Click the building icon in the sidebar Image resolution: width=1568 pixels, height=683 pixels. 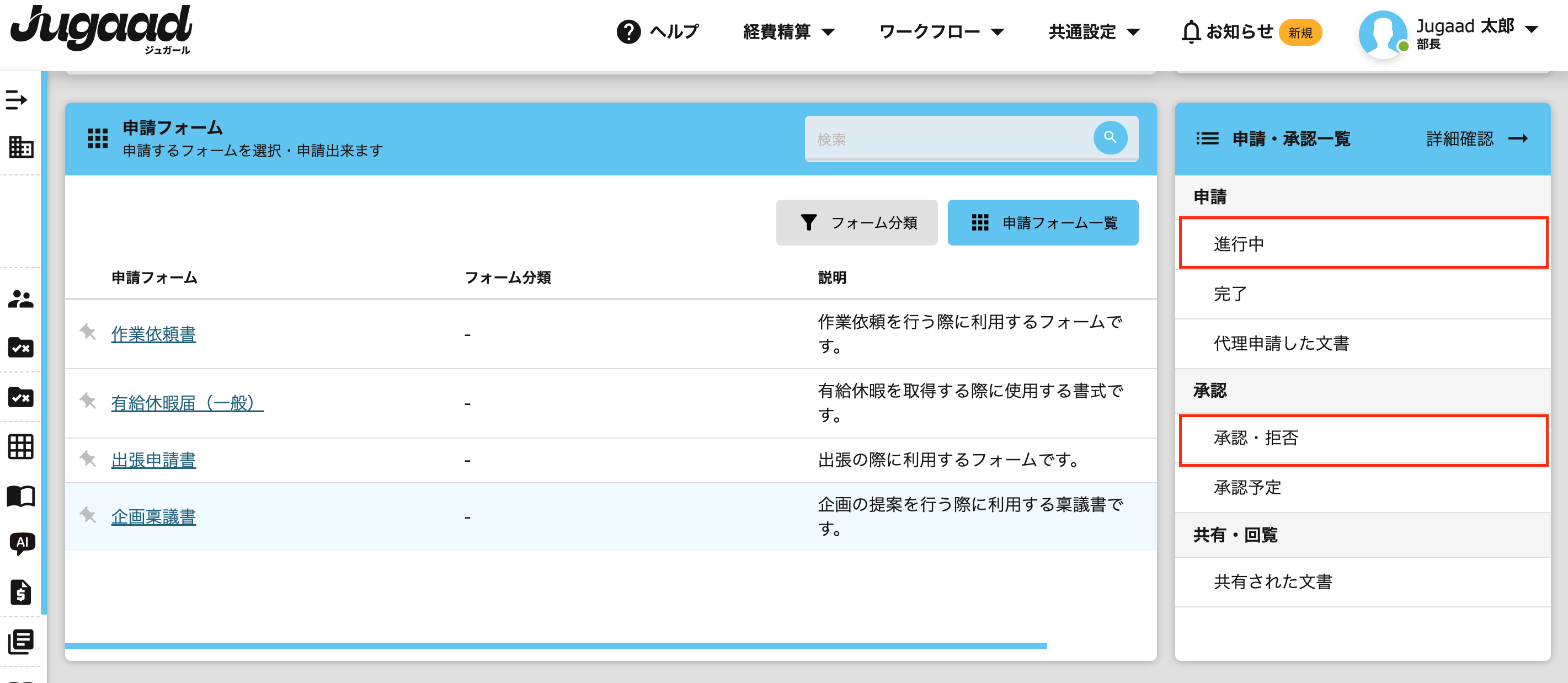click(x=21, y=147)
